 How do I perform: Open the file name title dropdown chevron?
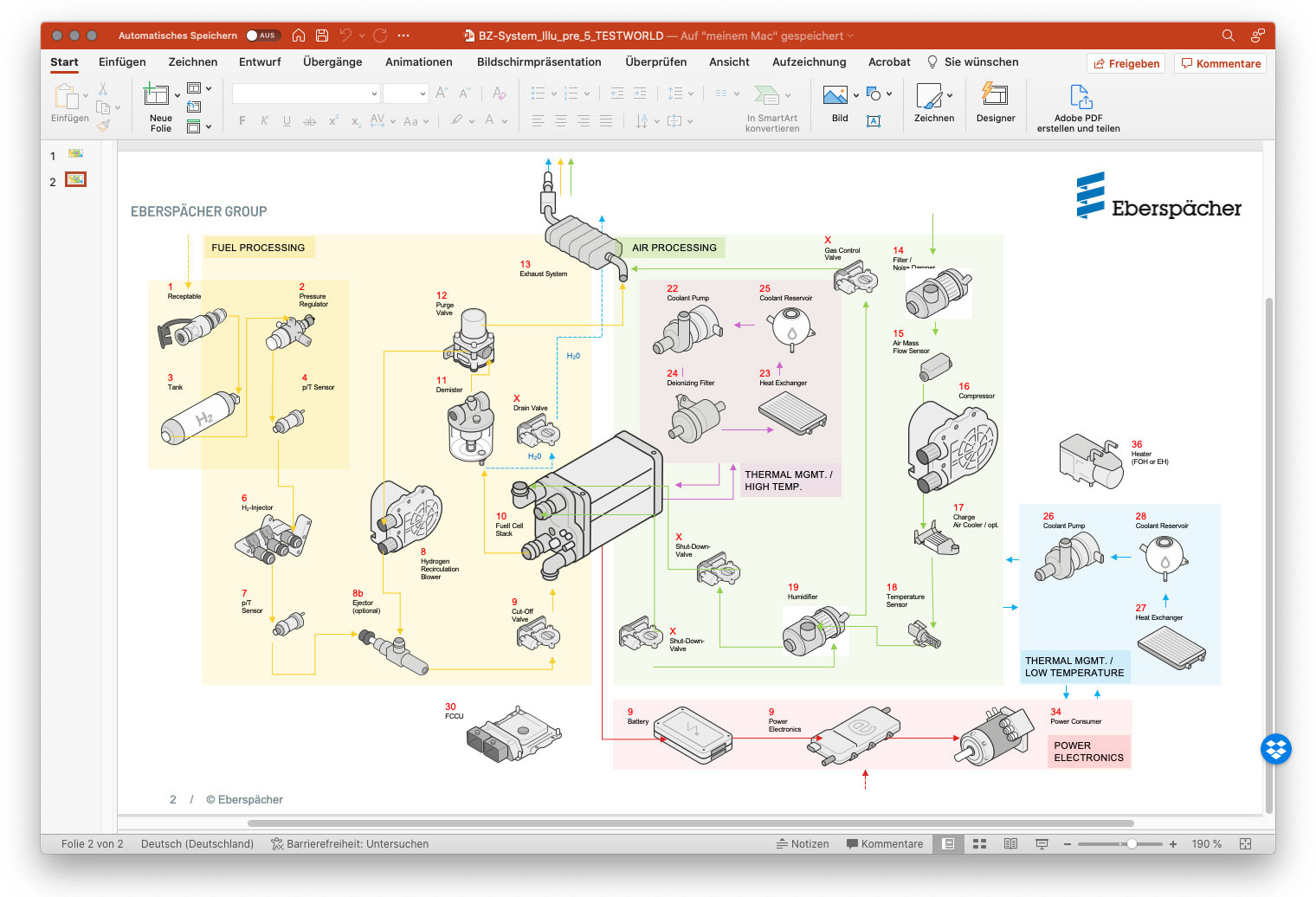click(x=850, y=36)
